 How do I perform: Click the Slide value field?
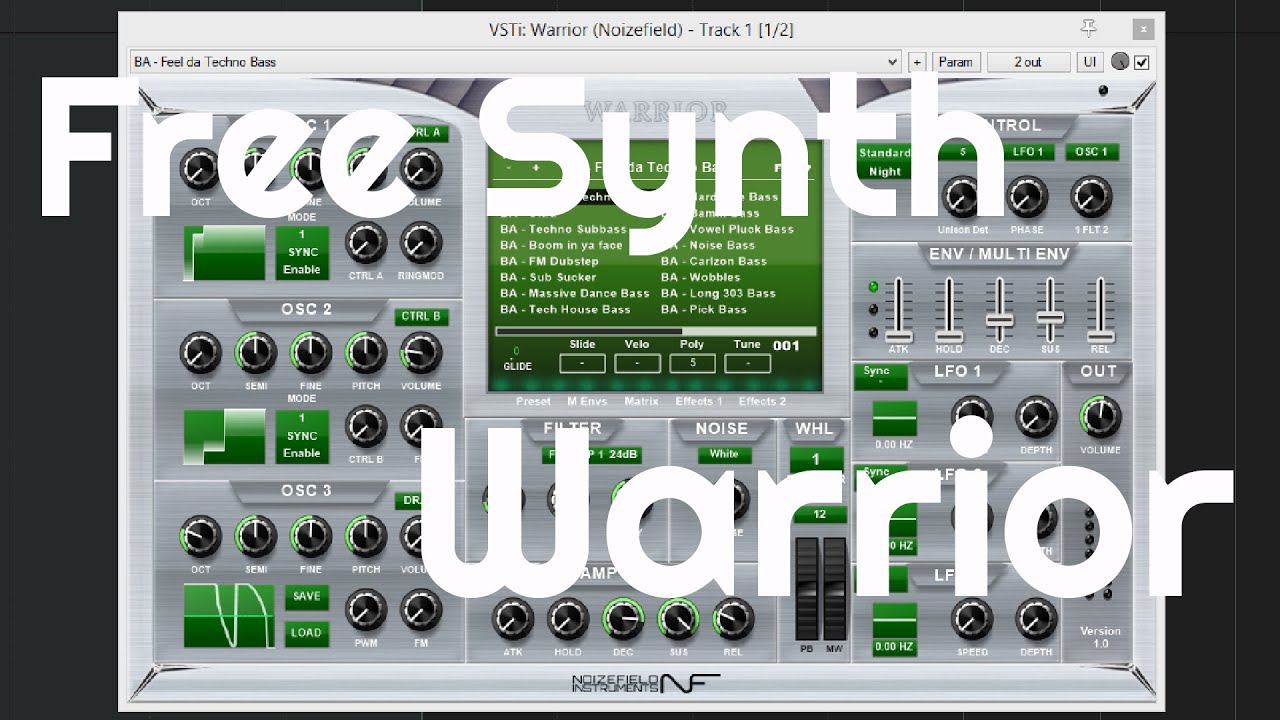[583, 363]
